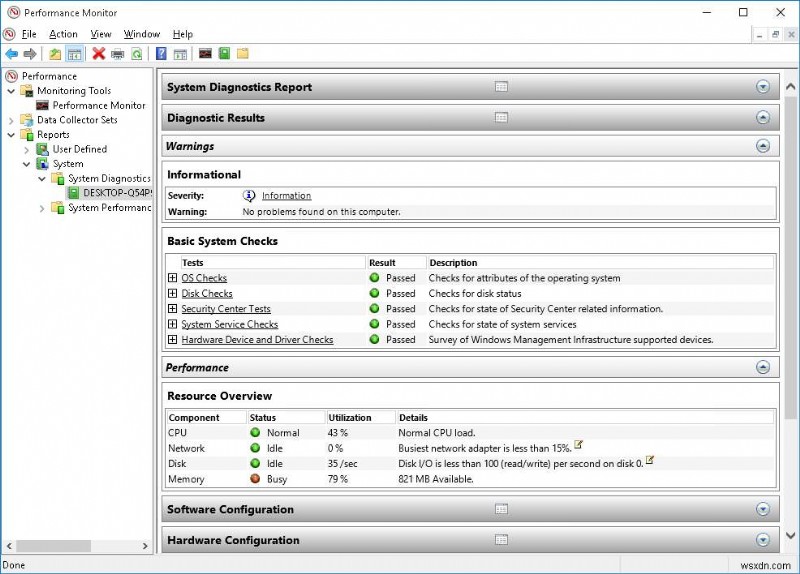Expand the Hardware Configuration section arrow
Viewport: 800px width, 574px height.
(x=763, y=540)
